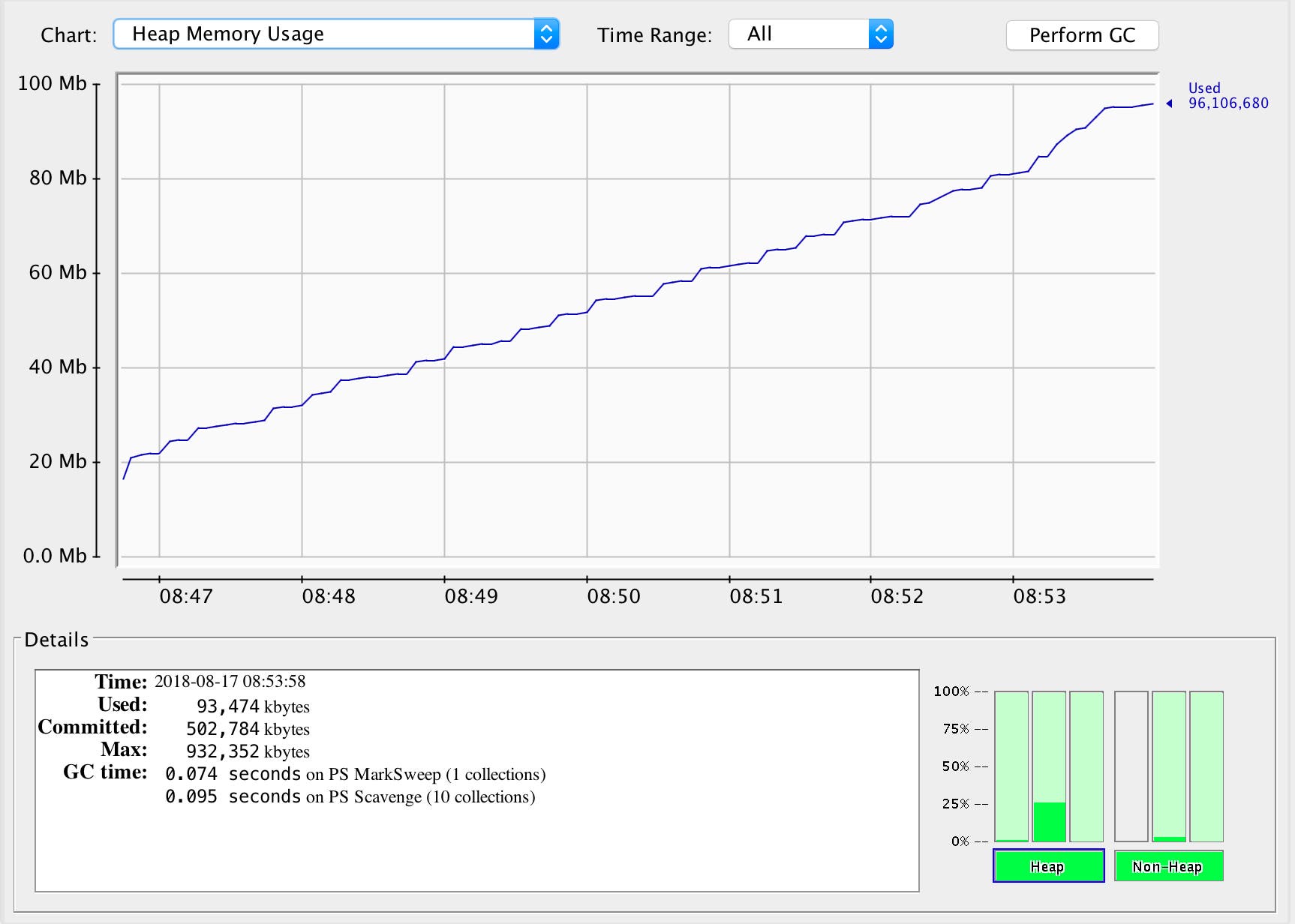The width and height of the screenshot is (1295, 924).
Task: Select the Eden Space bar in the Heap group
Action: (x=1011, y=765)
